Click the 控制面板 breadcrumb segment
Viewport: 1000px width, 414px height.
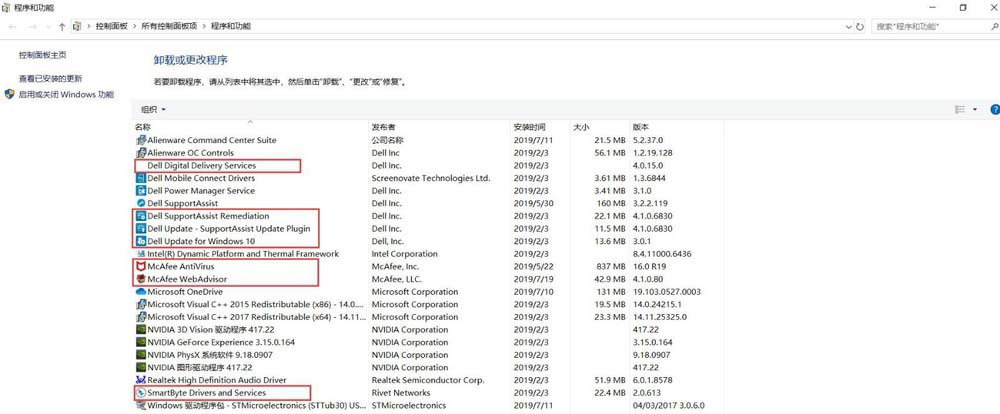(112, 26)
